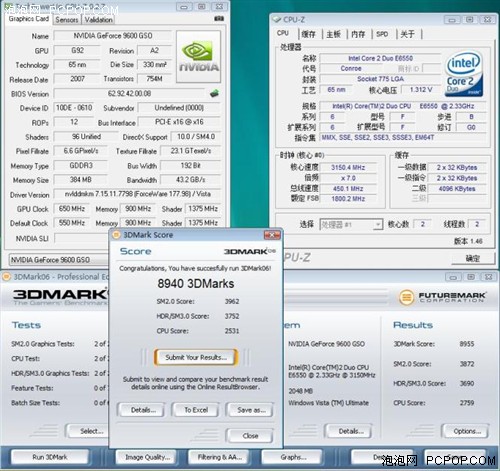Screen dimensions: 500x471
Task: Click the NVIDIA logo in GPU-Z
Action: [199, 56]
